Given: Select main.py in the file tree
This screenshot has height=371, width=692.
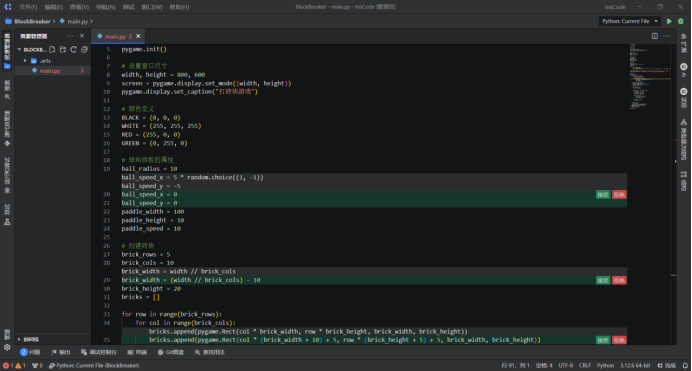Looking at the screenshot, I should coord(49,71).
